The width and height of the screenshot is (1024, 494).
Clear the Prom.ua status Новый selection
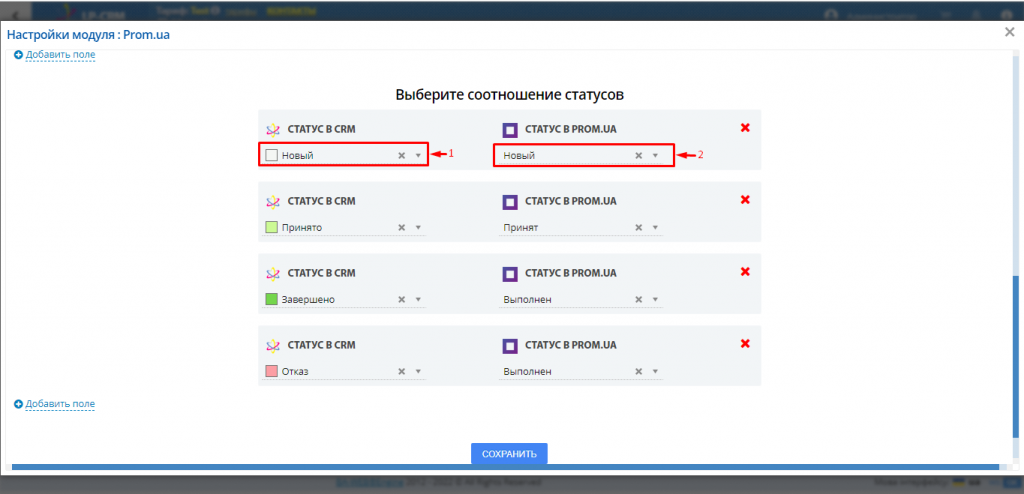click(639, 156)
